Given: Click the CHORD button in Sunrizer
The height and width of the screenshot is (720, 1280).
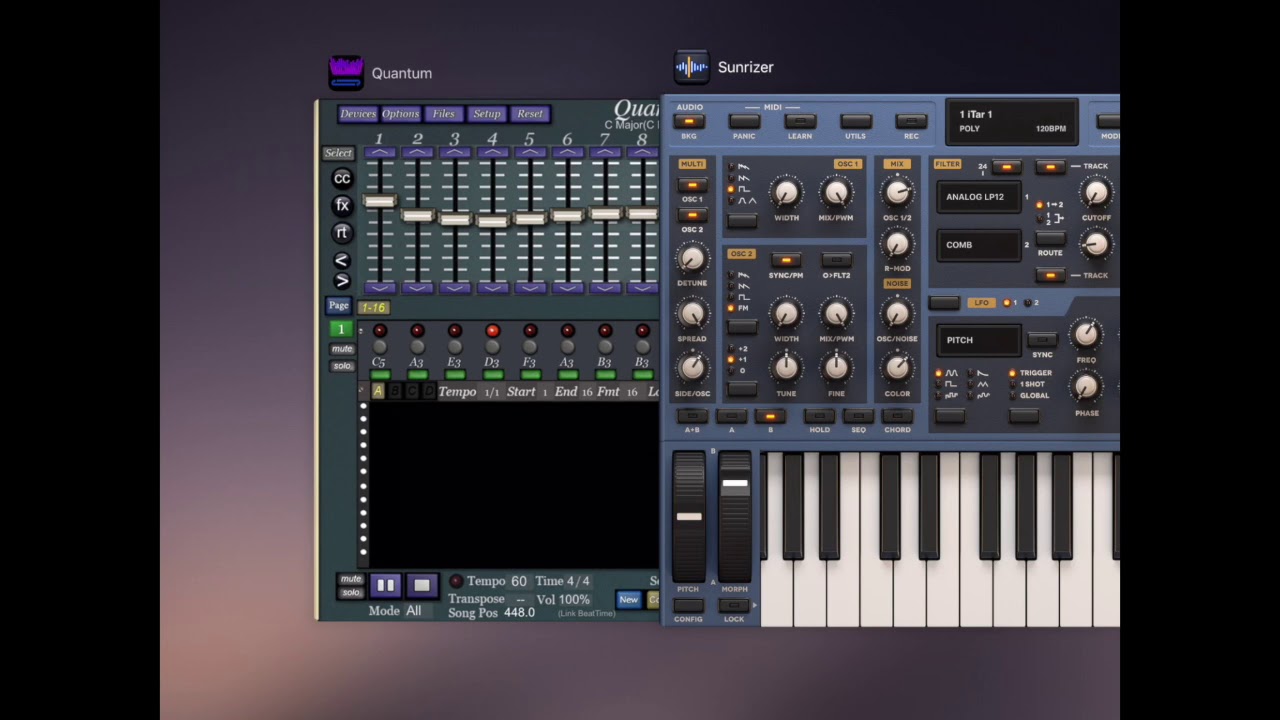Looking at the screenshot, I should [897, 416].
